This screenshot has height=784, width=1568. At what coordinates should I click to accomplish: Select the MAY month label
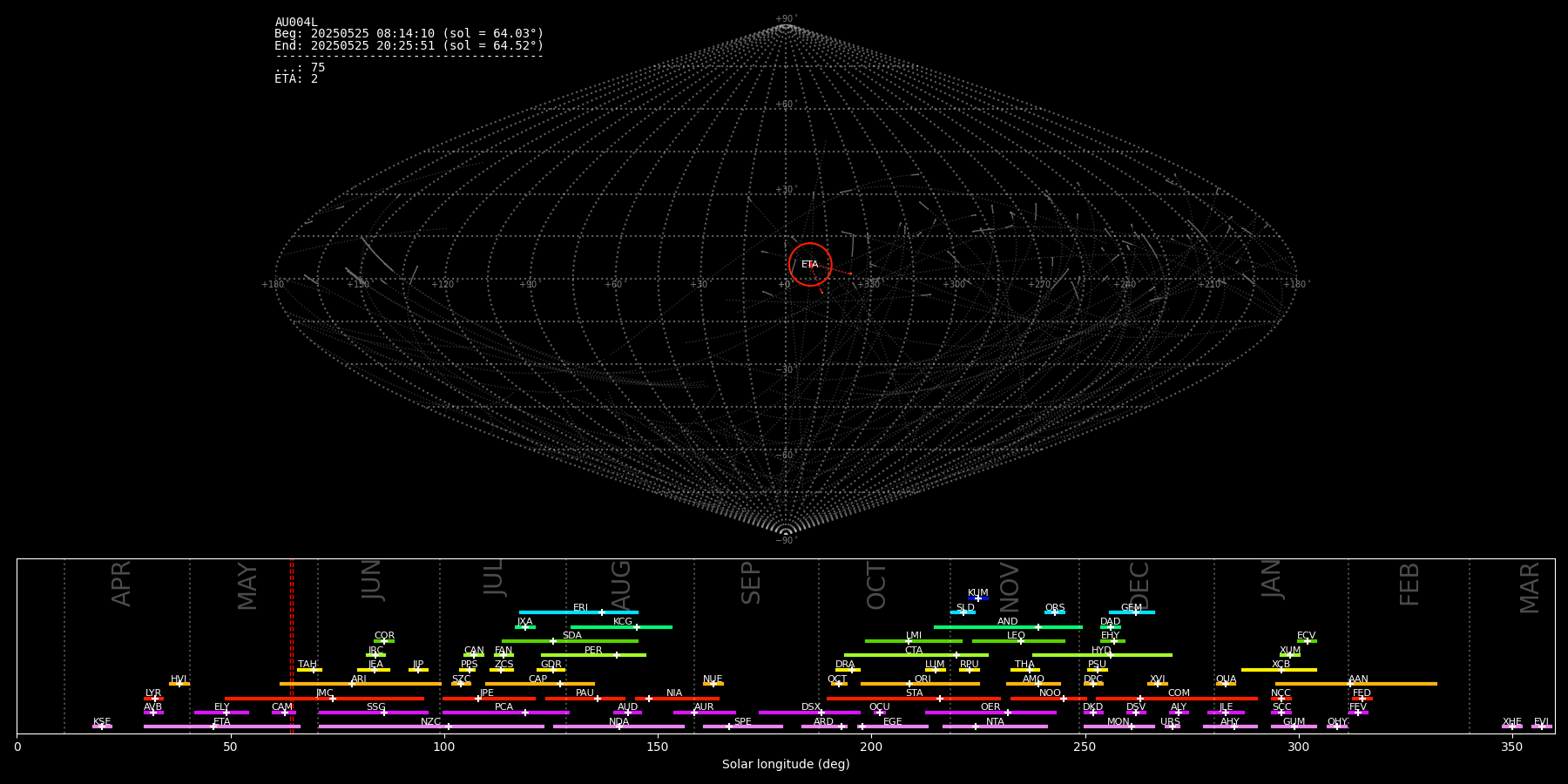(247, 585)
